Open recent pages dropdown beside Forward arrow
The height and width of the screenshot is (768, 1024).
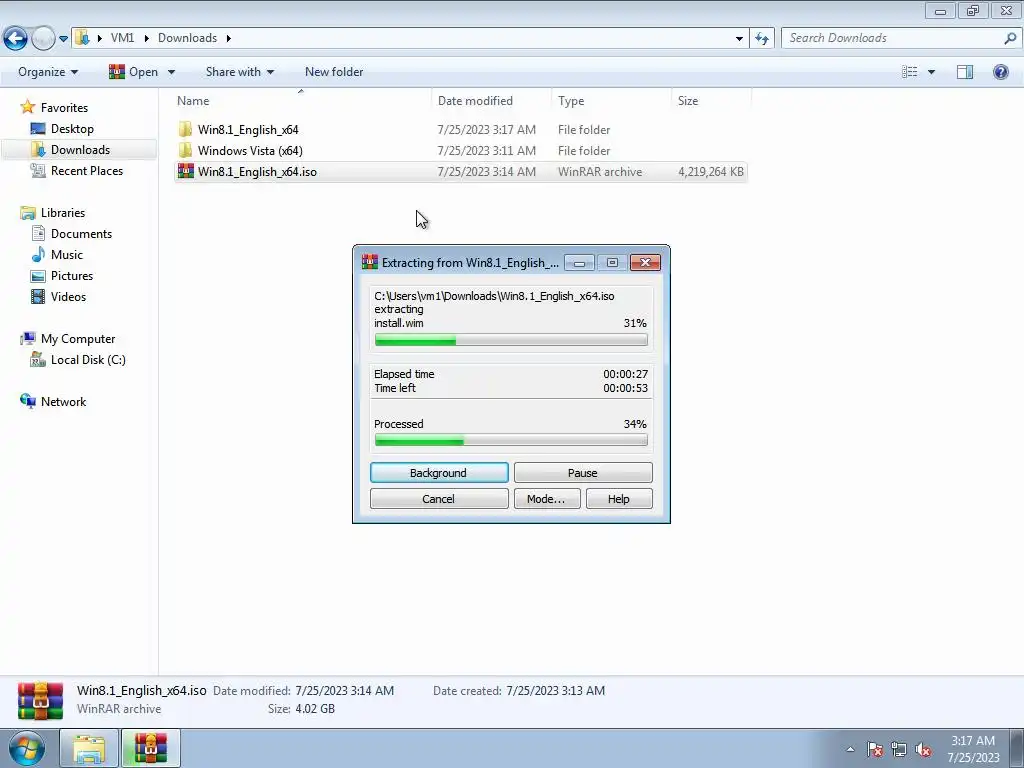click(x=63, y=39)
